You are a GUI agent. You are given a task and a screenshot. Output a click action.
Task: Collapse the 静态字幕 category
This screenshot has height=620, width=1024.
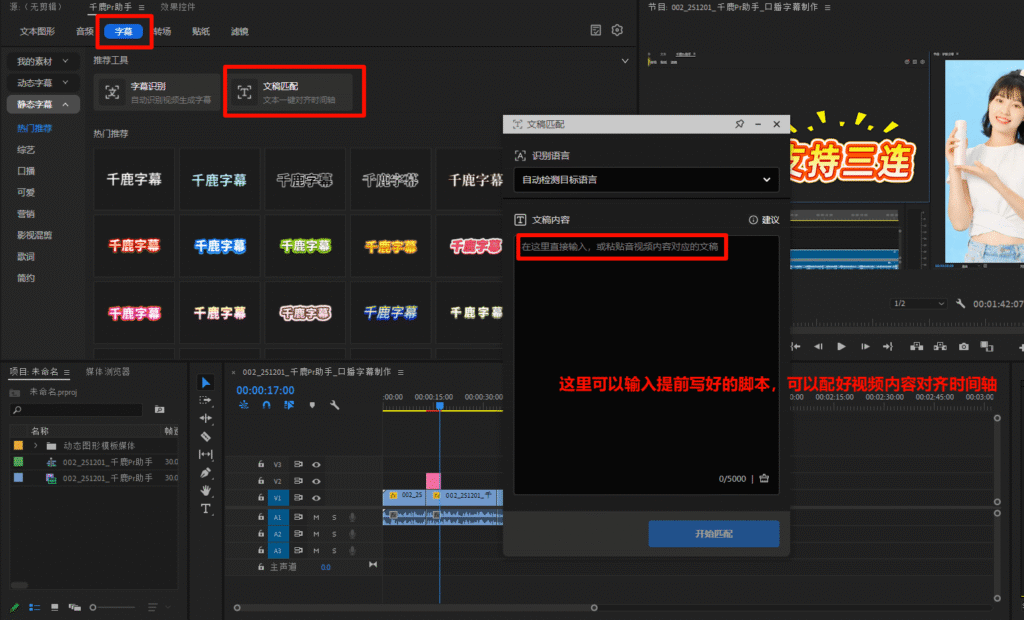pos(43,105)
